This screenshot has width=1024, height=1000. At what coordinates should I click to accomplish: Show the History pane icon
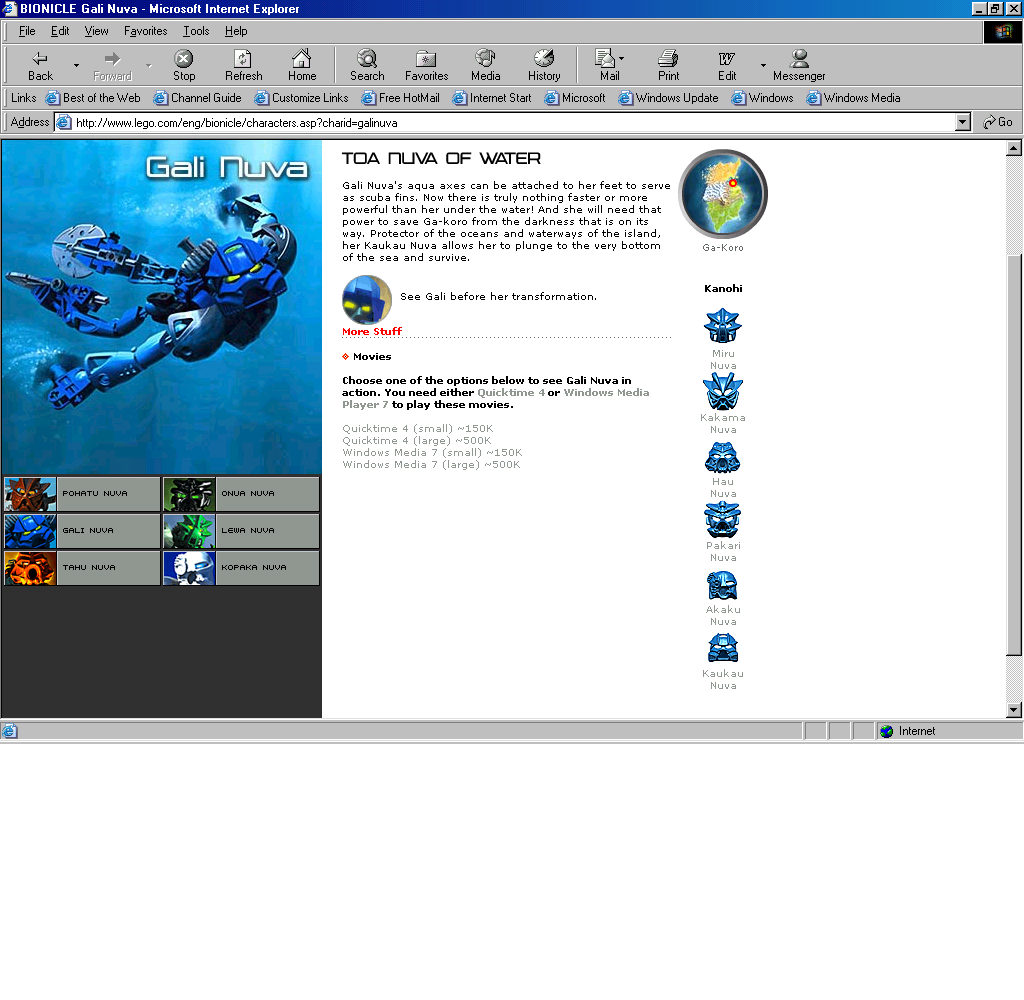(x=544, y=65)
